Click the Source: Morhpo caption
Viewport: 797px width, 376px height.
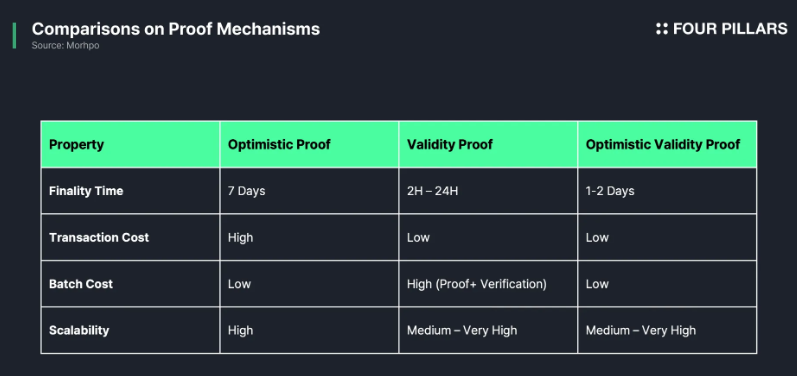point(65,46)
